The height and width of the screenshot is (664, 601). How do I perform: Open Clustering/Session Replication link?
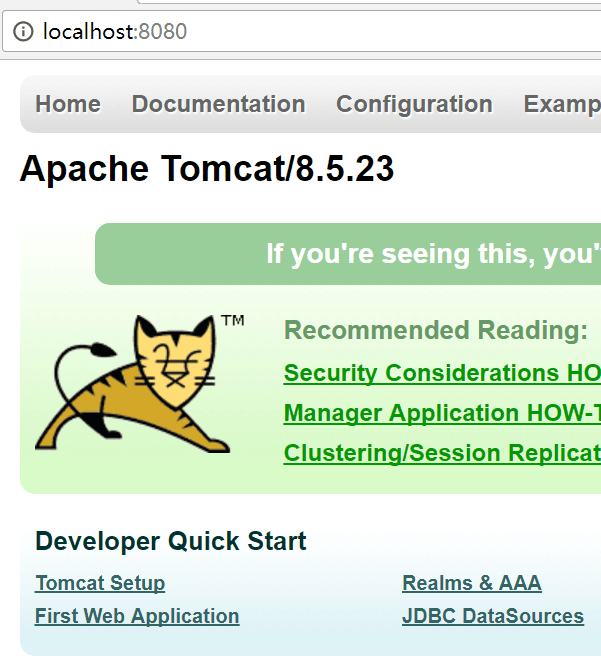tap(442, 453)
